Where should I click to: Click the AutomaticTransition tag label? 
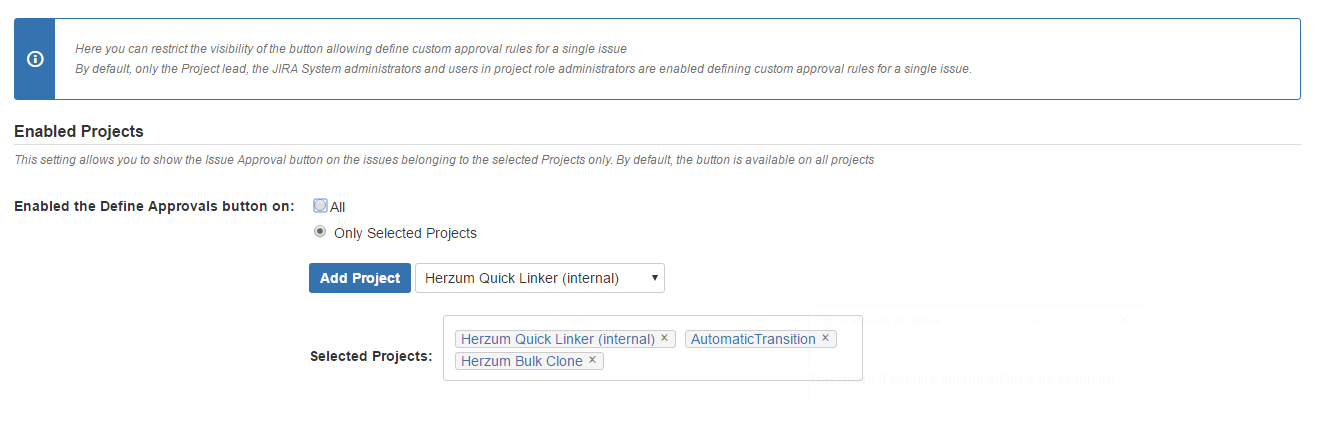click(x=753, y=339)
